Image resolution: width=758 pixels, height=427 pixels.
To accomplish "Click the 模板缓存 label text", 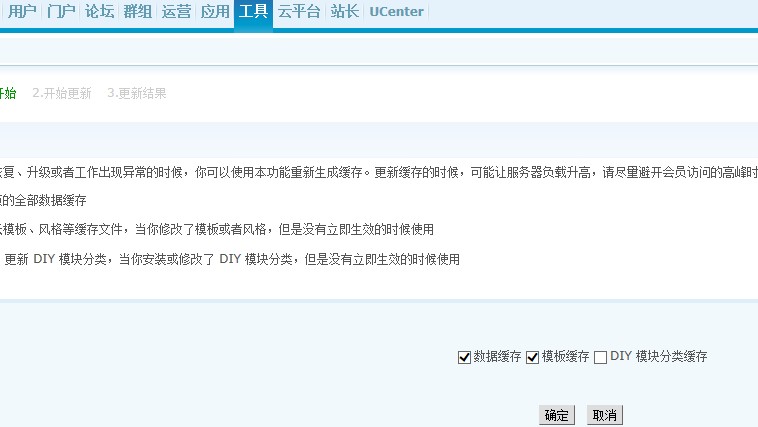I will point(565,356).
